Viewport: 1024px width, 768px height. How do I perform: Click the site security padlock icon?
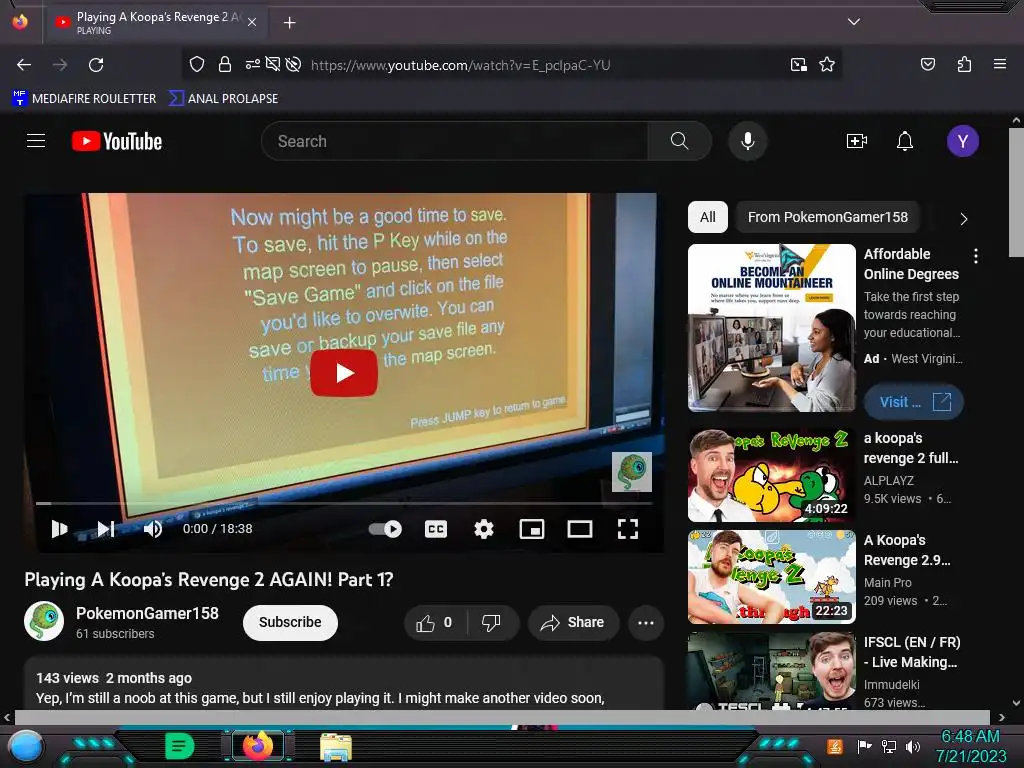(225, 64)
